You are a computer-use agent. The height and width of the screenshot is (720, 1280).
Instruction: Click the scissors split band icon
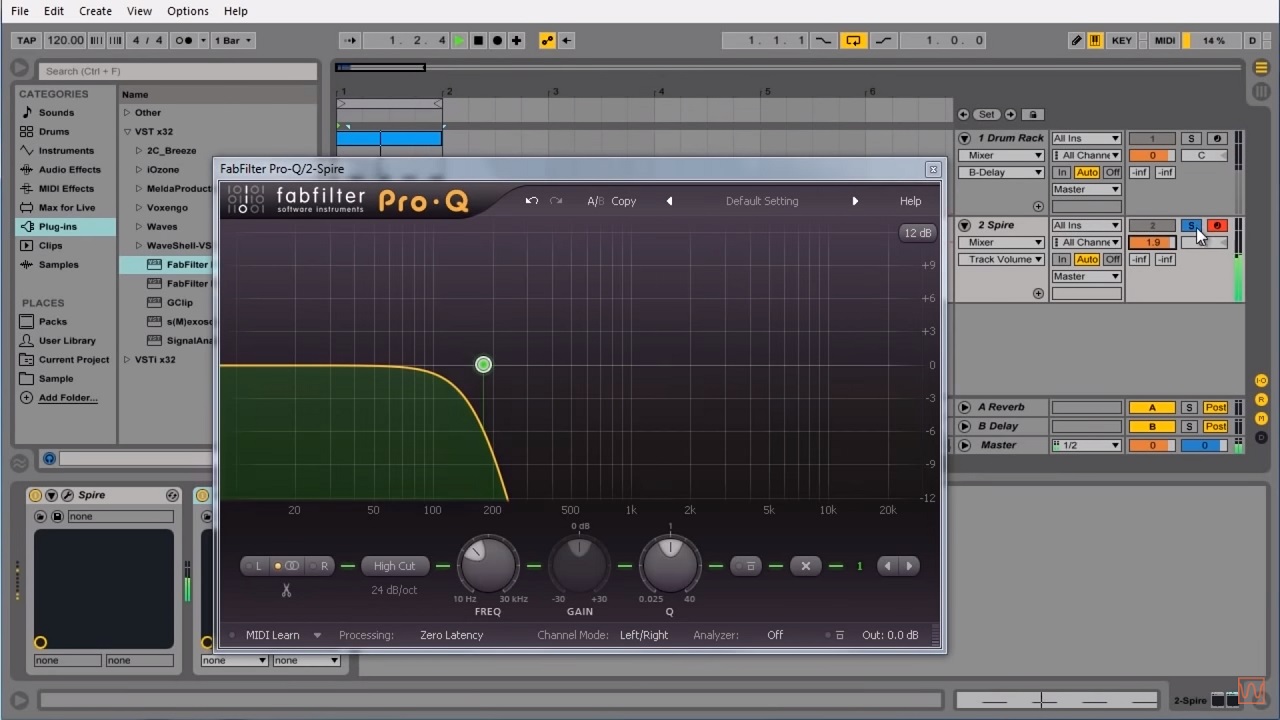[x=286, y=590]
